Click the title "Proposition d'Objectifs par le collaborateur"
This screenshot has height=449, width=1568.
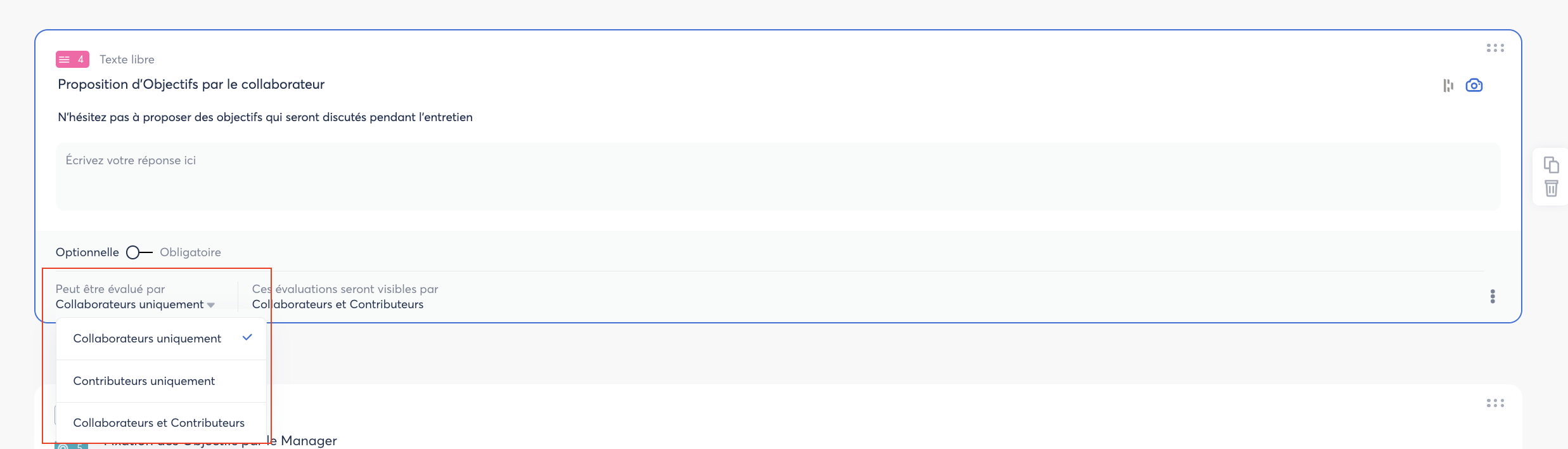(191, 84)
